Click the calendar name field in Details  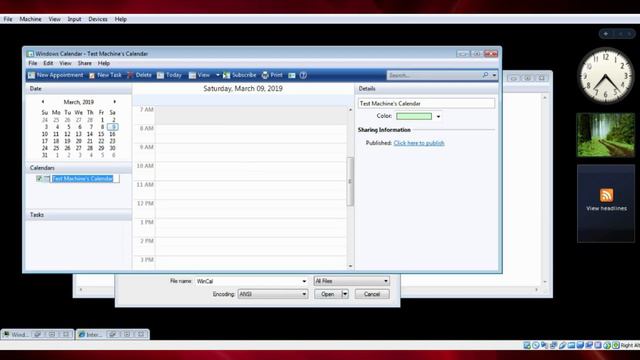coord(427,103)
